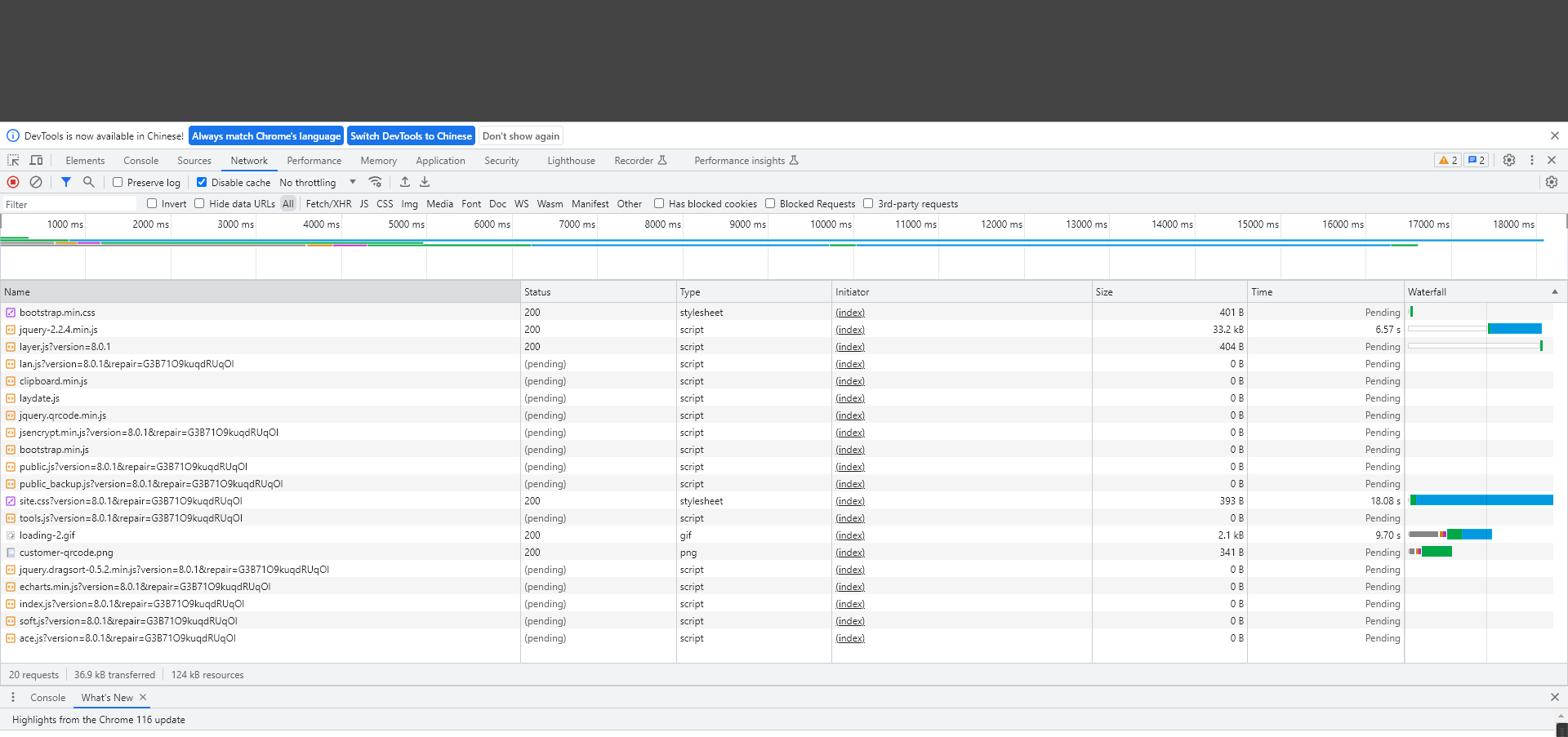The height and width of the screenshot is (737, 1568).
Task: Open network search magnifier
Action: pyautogui.click(x=89, y=182)
